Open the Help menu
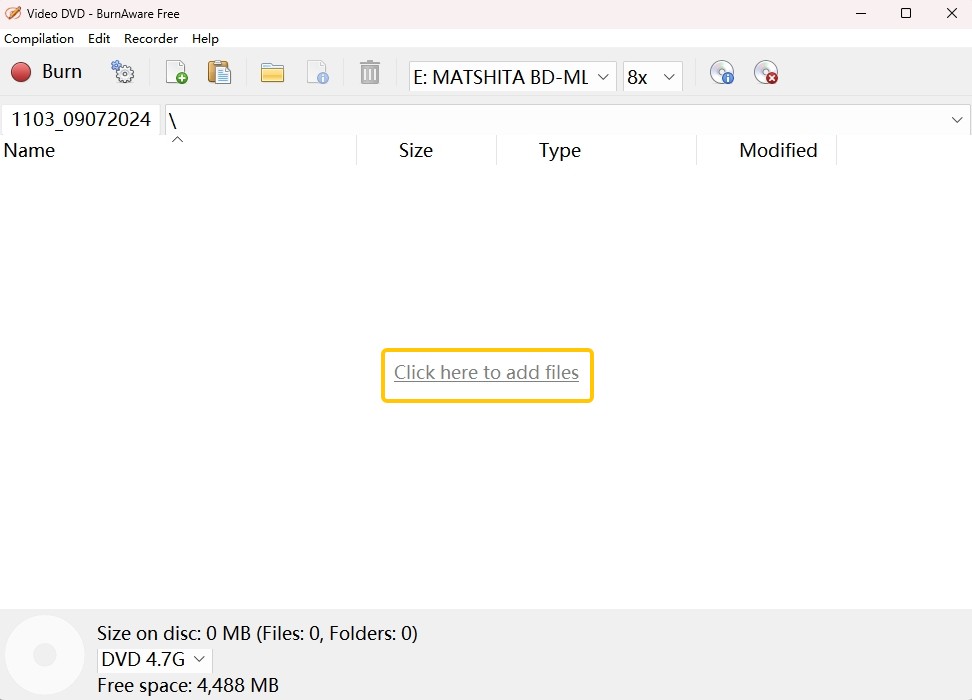Screen dimensions: 972x700 [205, 38]
